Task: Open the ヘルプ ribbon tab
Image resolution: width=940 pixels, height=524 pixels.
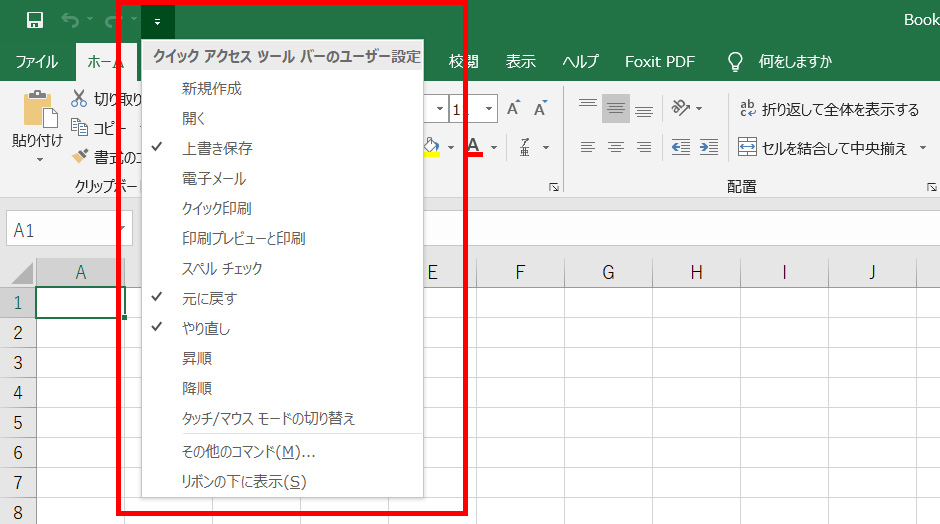Action: [x=580, y=62]
